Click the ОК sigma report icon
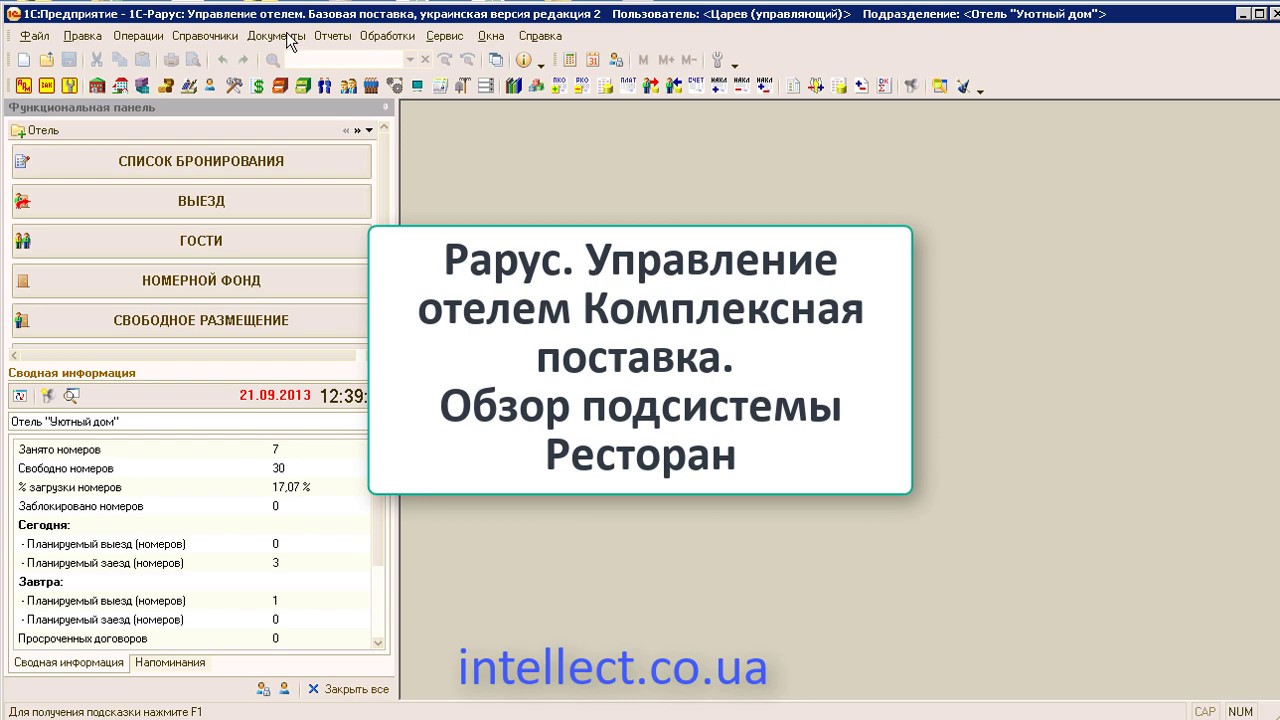This screenshot has width=1280, height=720. pyautogui.click(x=884, y=86)
